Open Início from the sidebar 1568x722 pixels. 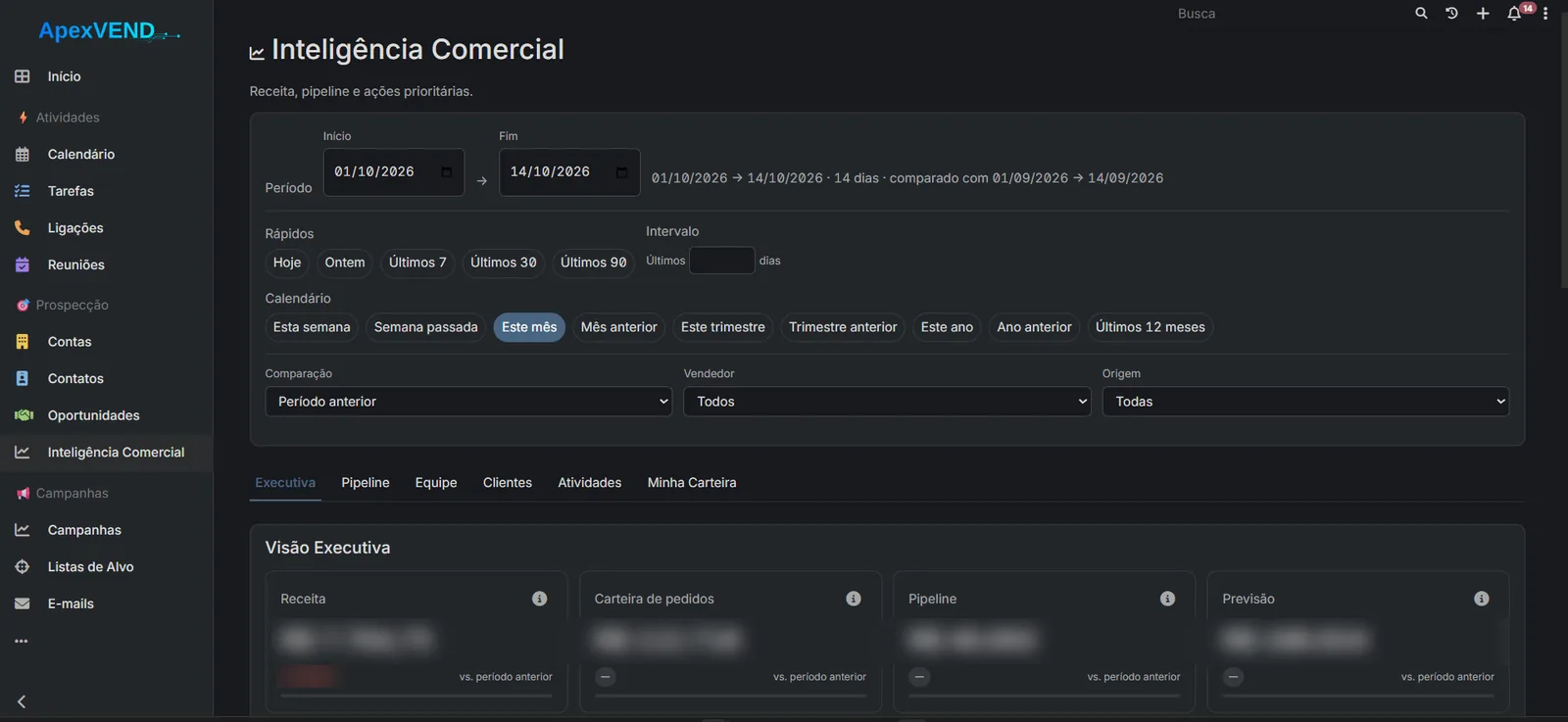click(106, 76)
